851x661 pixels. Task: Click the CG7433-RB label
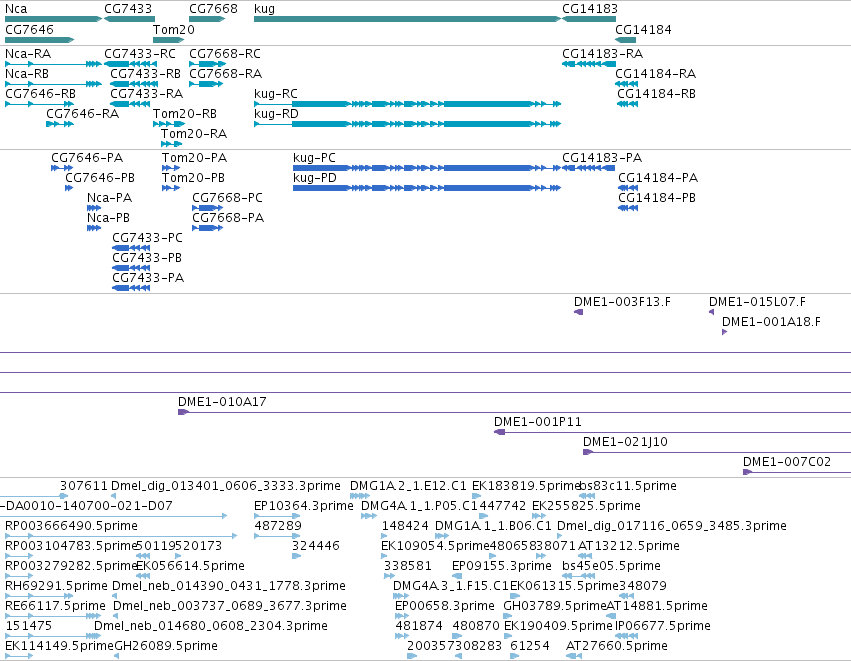145,73
